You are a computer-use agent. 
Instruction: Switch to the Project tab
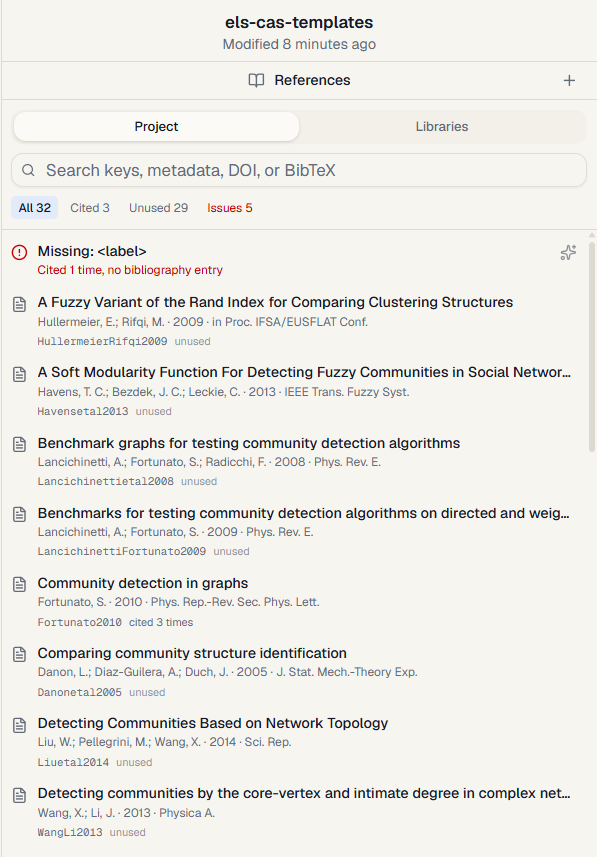(x=156, y=126)
